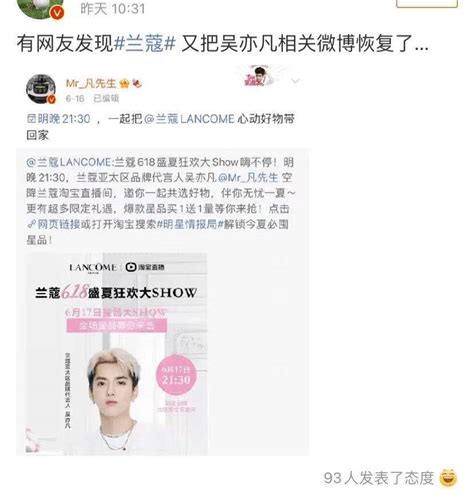Viewport: 474px width, 502px height.
Task: Follow the 网页链接 web link
Action: (53, 224)
